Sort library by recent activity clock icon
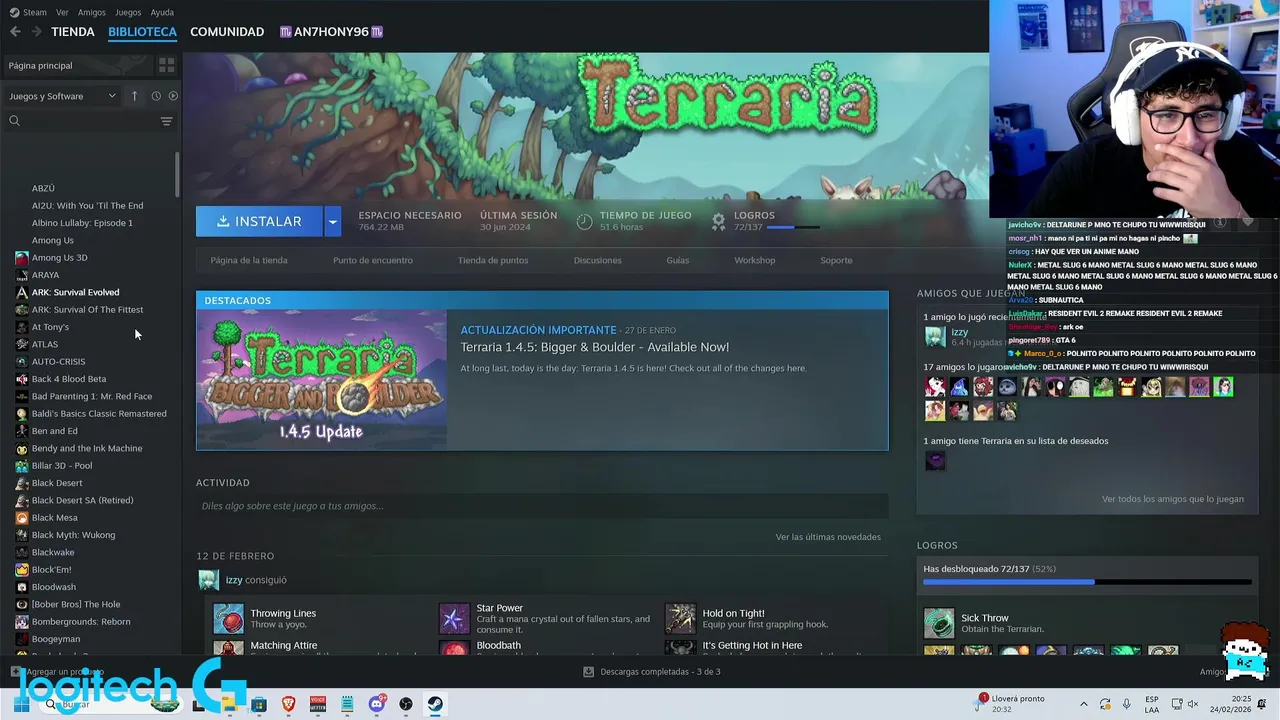The width and height of the screenshot is (1280, 720). click(x=156, y=96)
